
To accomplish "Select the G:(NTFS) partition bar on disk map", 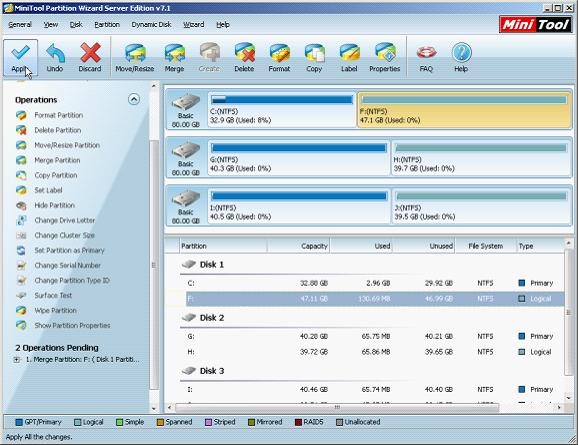I will coord(299,158).
